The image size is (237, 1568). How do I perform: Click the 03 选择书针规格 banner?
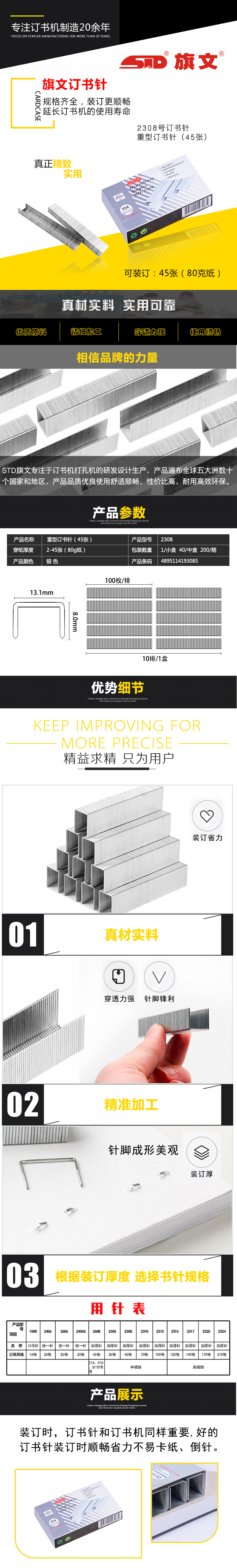118,1276
